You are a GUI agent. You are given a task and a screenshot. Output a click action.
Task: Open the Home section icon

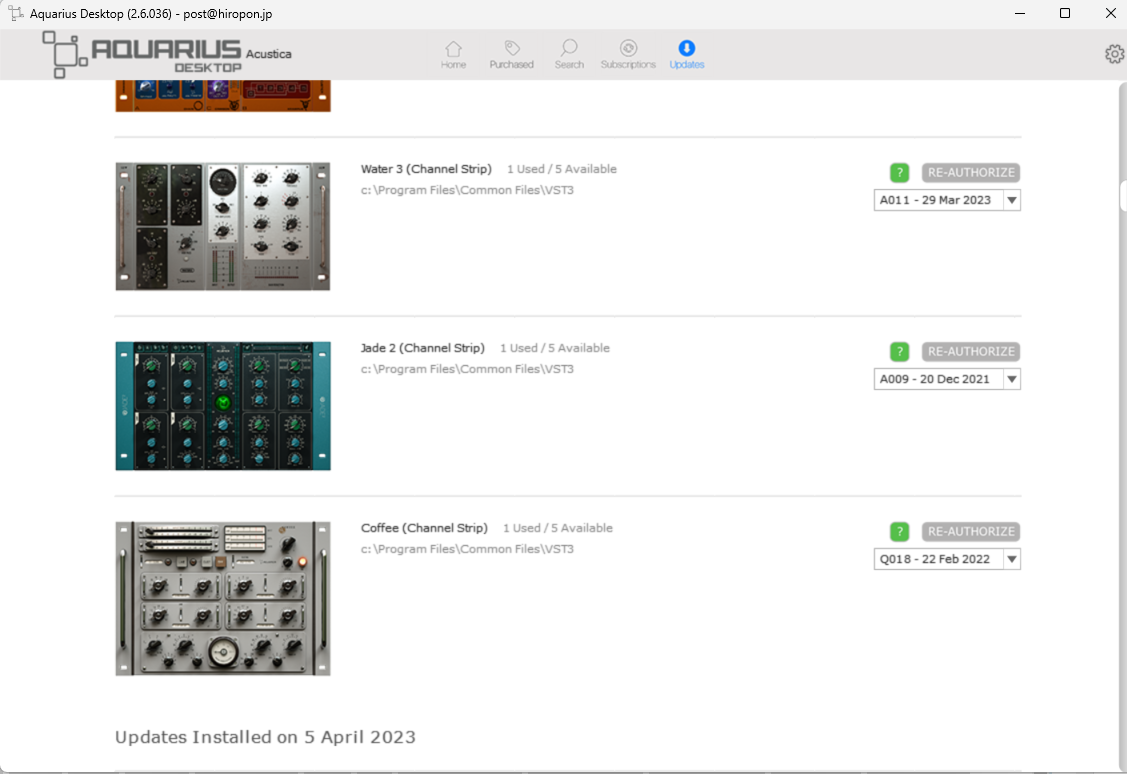point(453,49)
